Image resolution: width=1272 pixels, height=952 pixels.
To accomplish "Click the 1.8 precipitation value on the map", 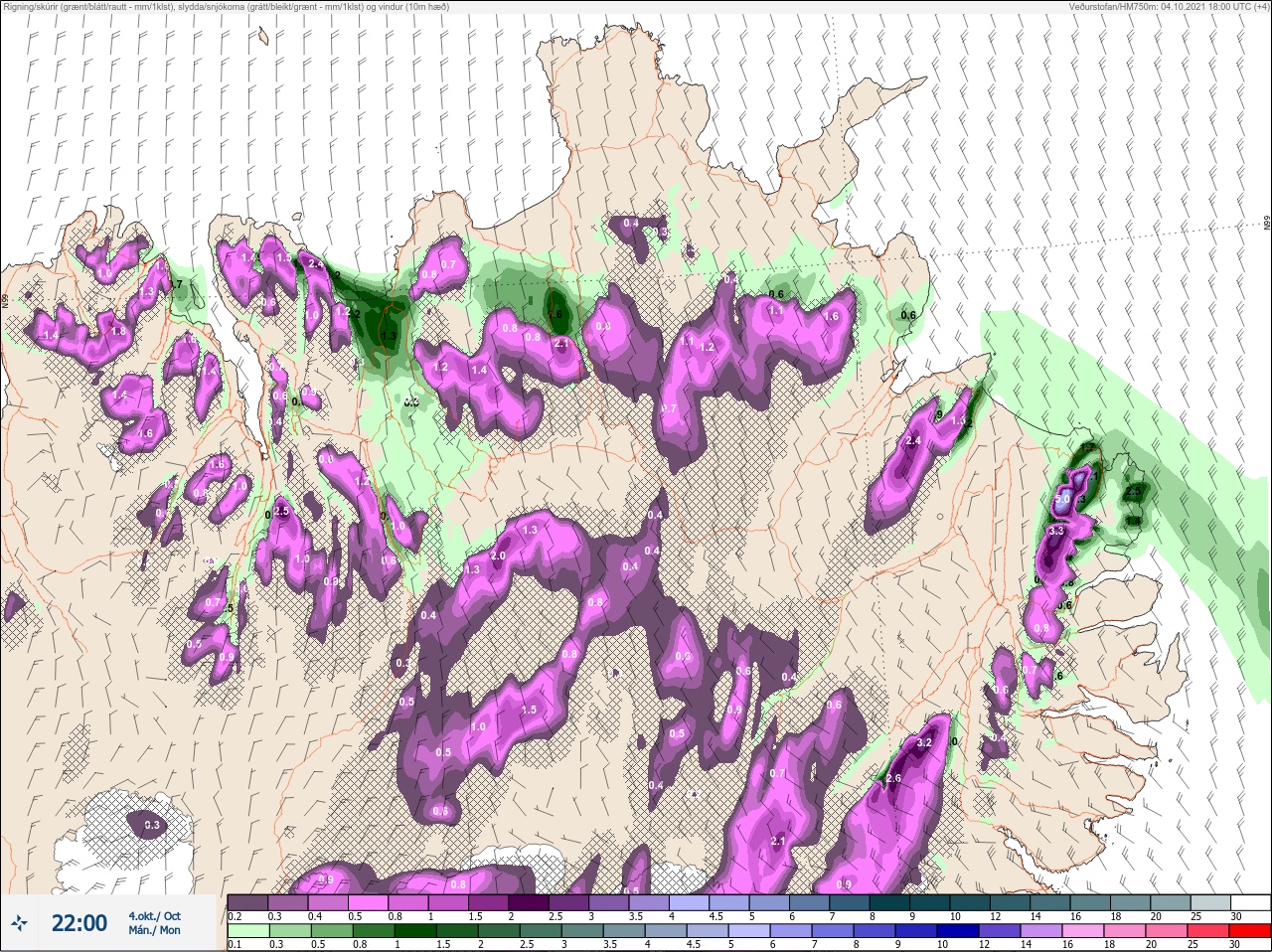I will 118,331.
